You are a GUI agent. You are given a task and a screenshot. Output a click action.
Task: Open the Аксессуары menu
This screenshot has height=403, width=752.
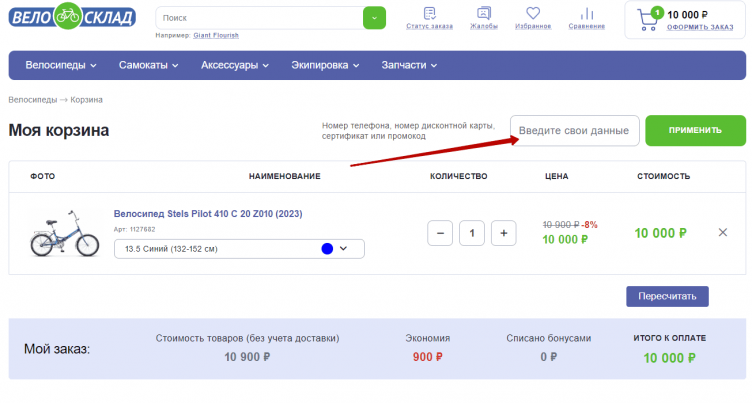[x=235, y=66]
